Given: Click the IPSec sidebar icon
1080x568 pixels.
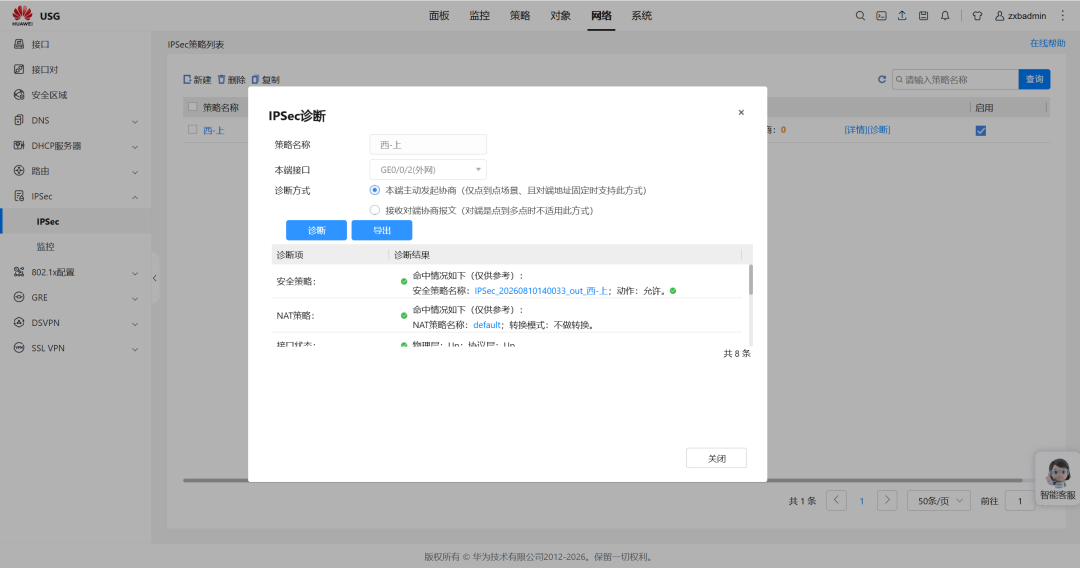Looking at the screenshot, I should (19, 196).
